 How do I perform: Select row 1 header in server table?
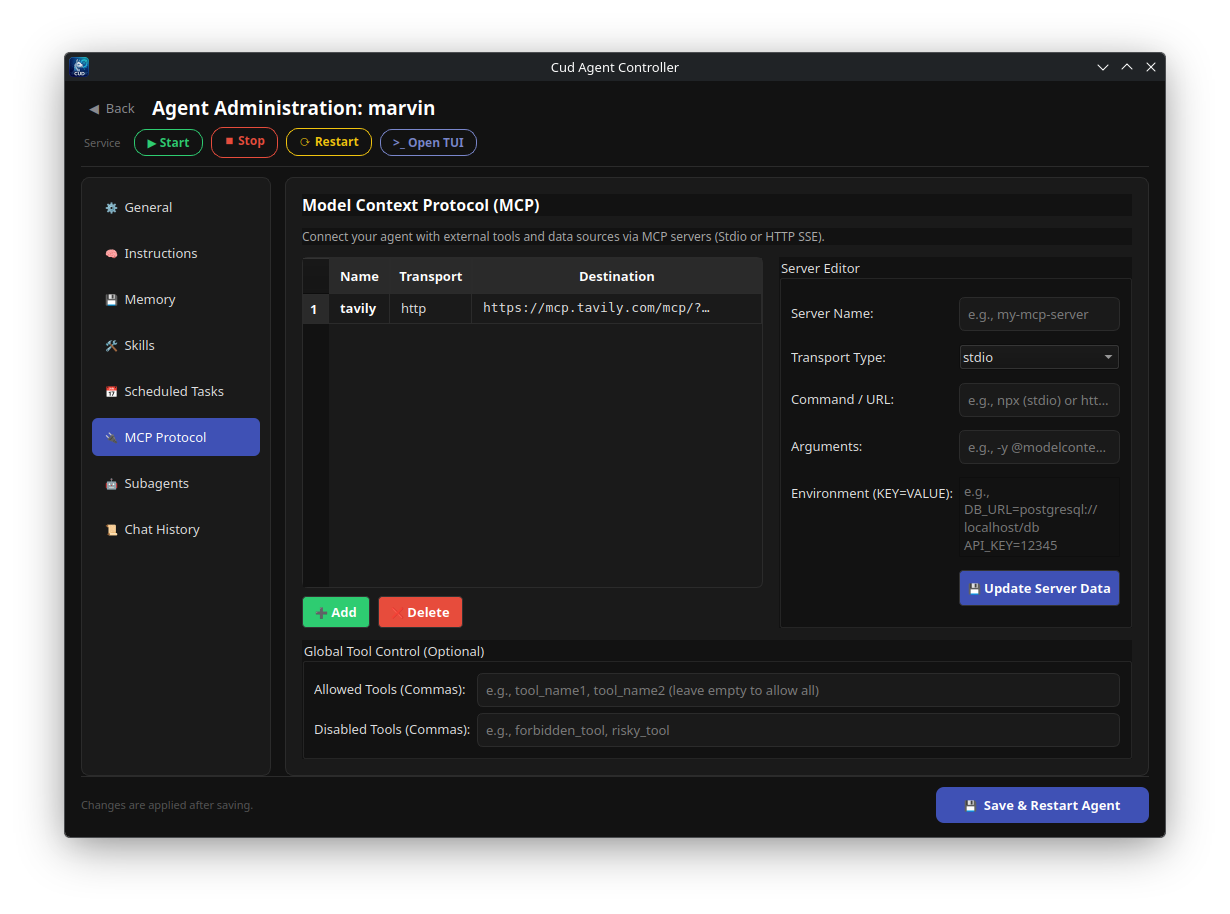(x=316, y=309)
